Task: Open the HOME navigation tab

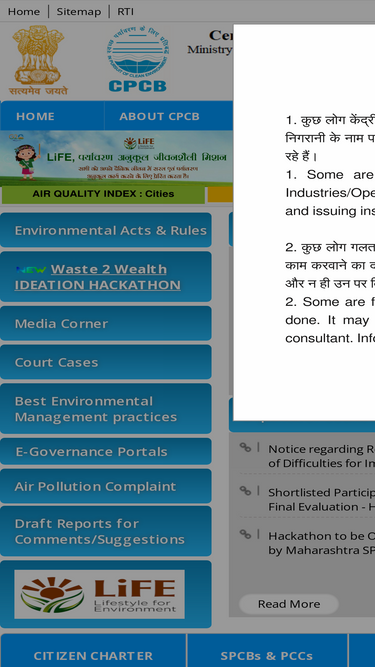Action: [35, 116]
